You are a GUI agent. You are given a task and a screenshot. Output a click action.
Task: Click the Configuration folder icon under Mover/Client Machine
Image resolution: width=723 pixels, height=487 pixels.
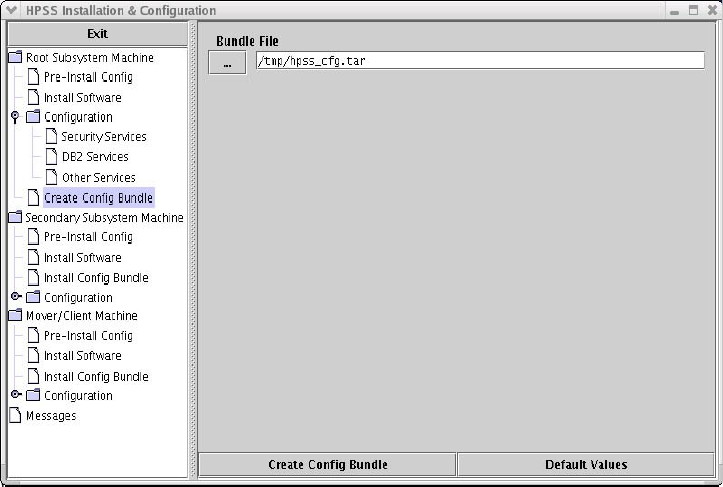pos(33,395)
